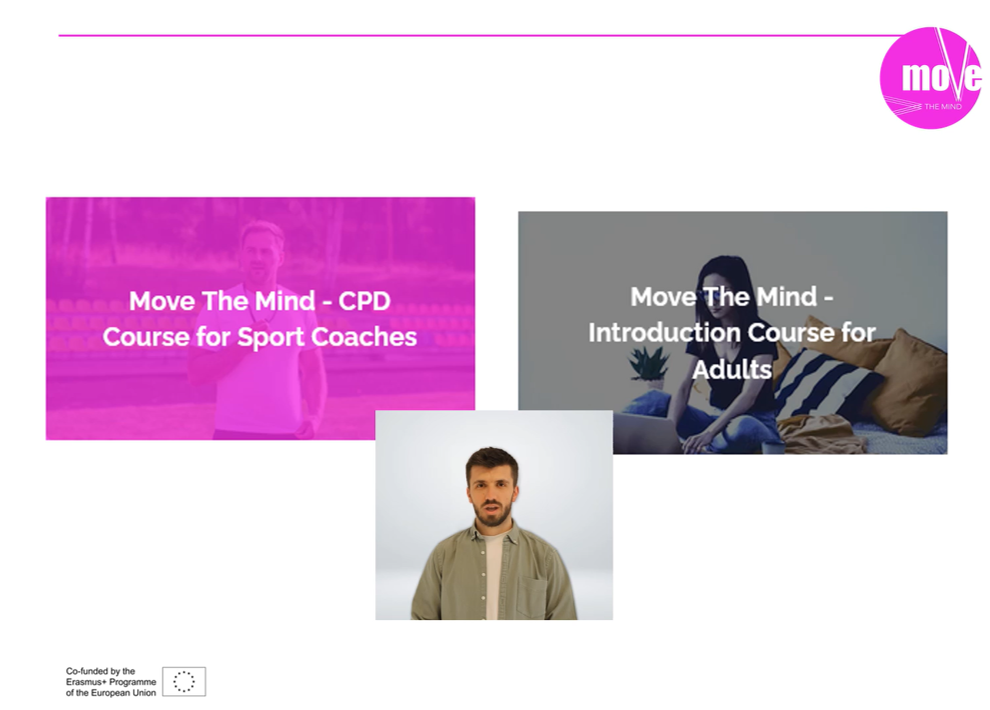
Task: Click the striped pillow in the adults image
Action: 828,383
